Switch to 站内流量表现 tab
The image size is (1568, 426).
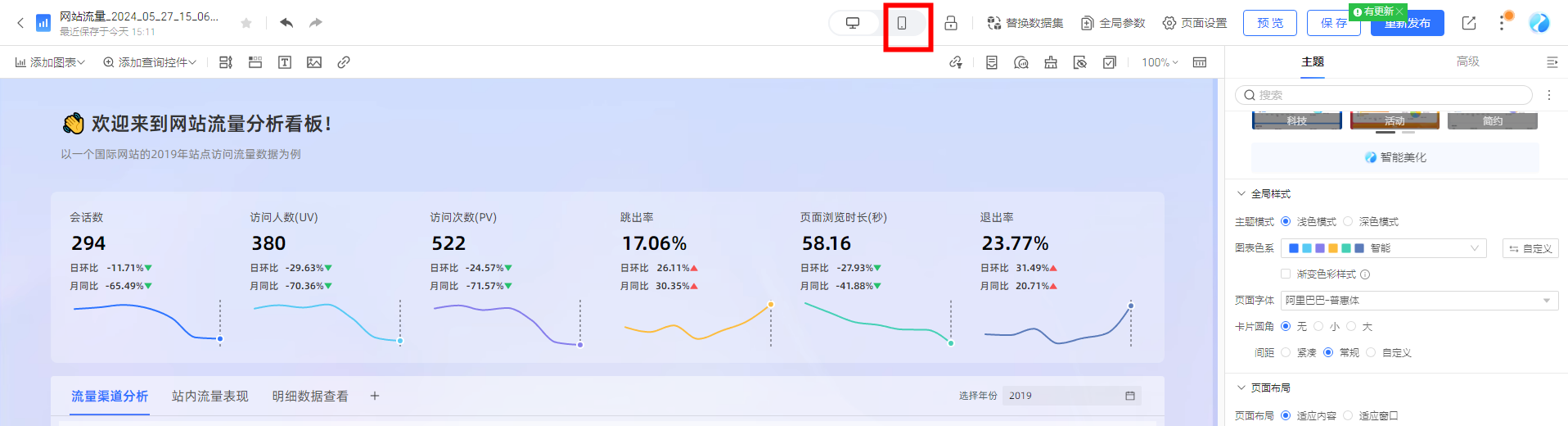click(210, 397)
